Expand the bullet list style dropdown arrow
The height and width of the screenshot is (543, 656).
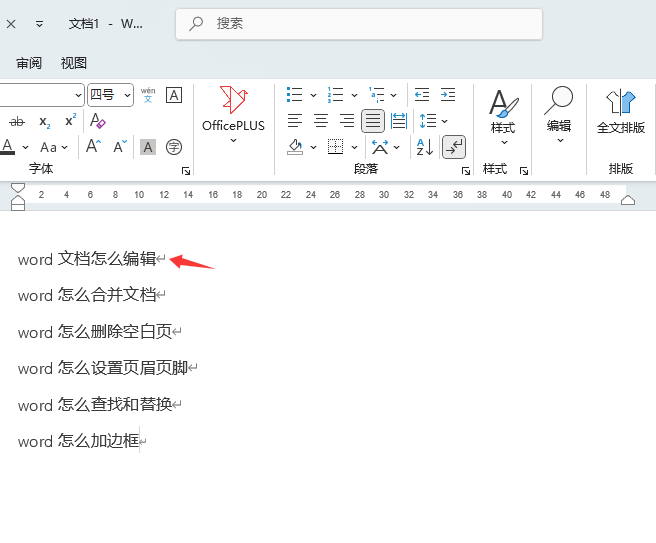(x=313, y=95)
